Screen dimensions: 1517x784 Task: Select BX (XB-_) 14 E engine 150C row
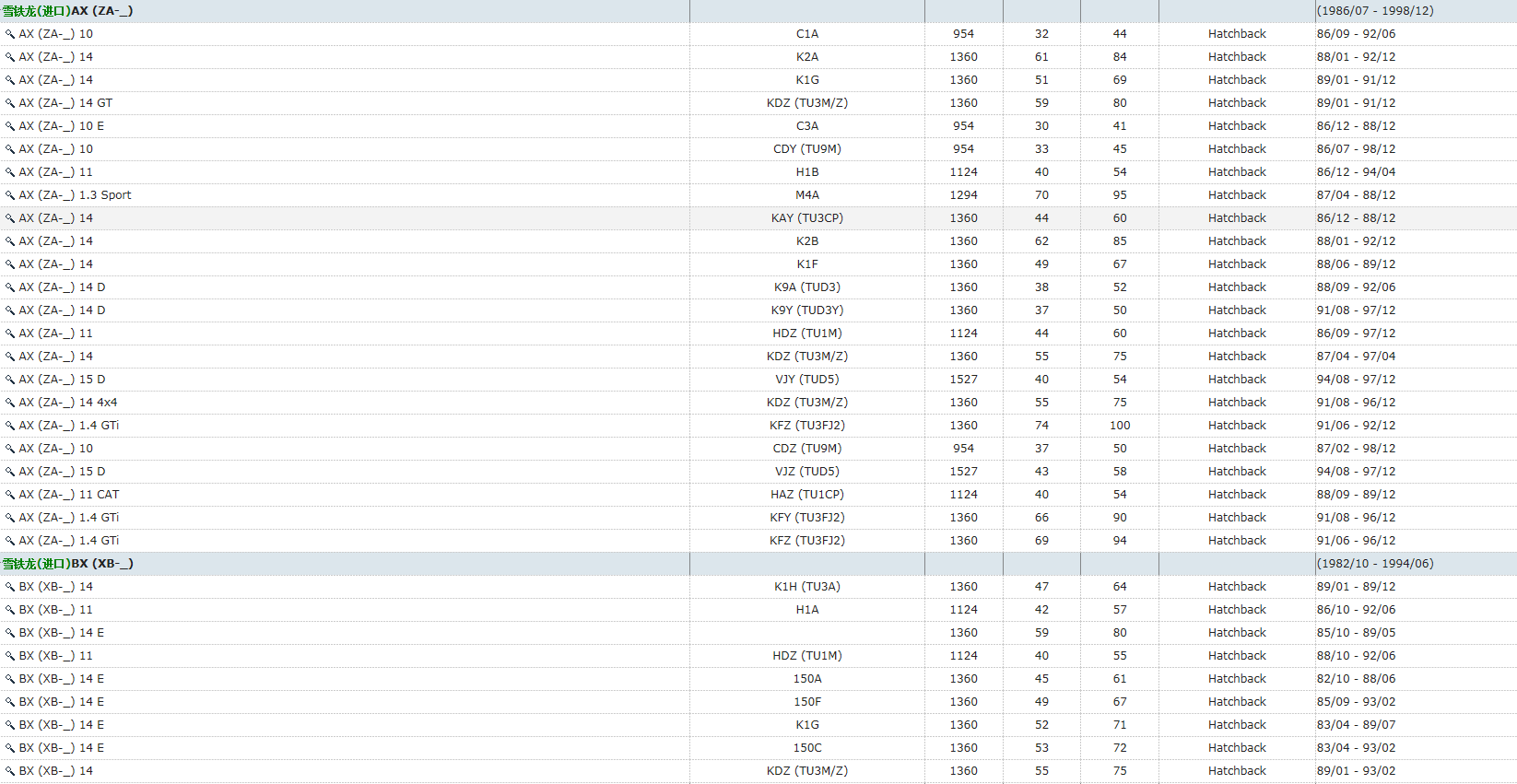click(62, 748)
